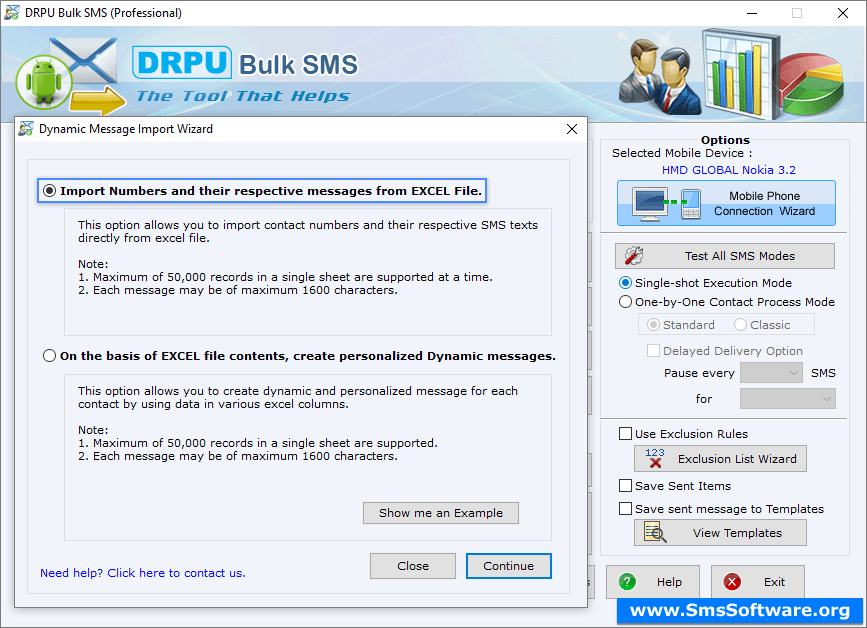Open Exclusion List Wizard
Viewport: 867px width, 628px height.
(x=720, y=459)
